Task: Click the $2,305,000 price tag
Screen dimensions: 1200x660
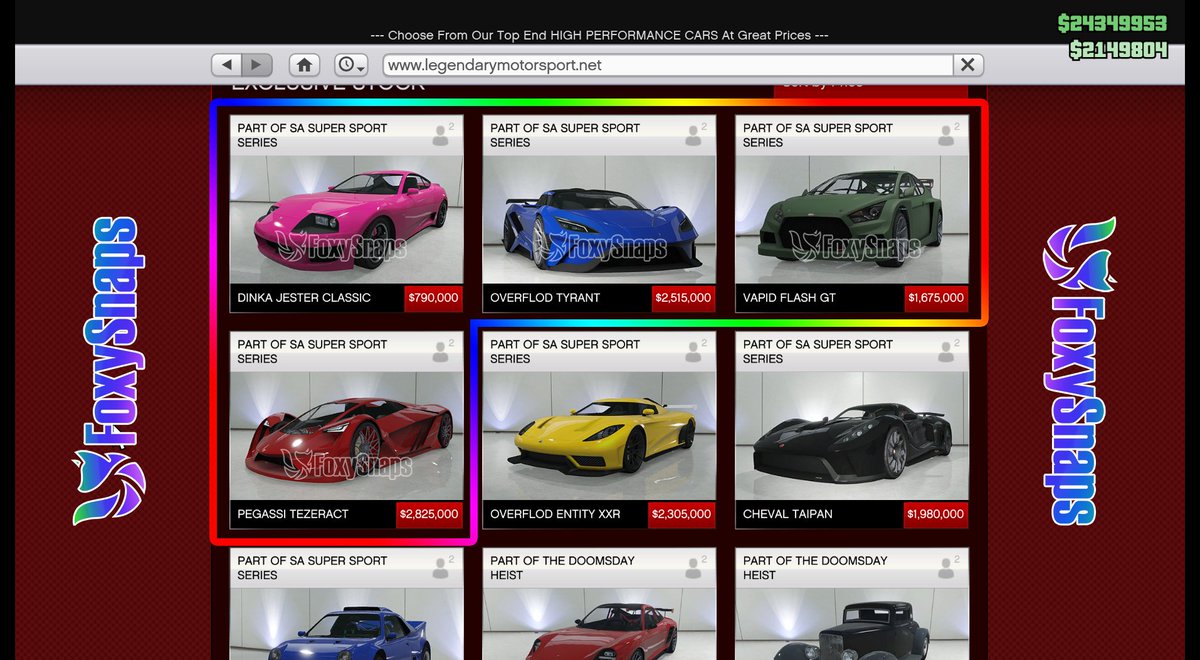Action: (682, 514)
